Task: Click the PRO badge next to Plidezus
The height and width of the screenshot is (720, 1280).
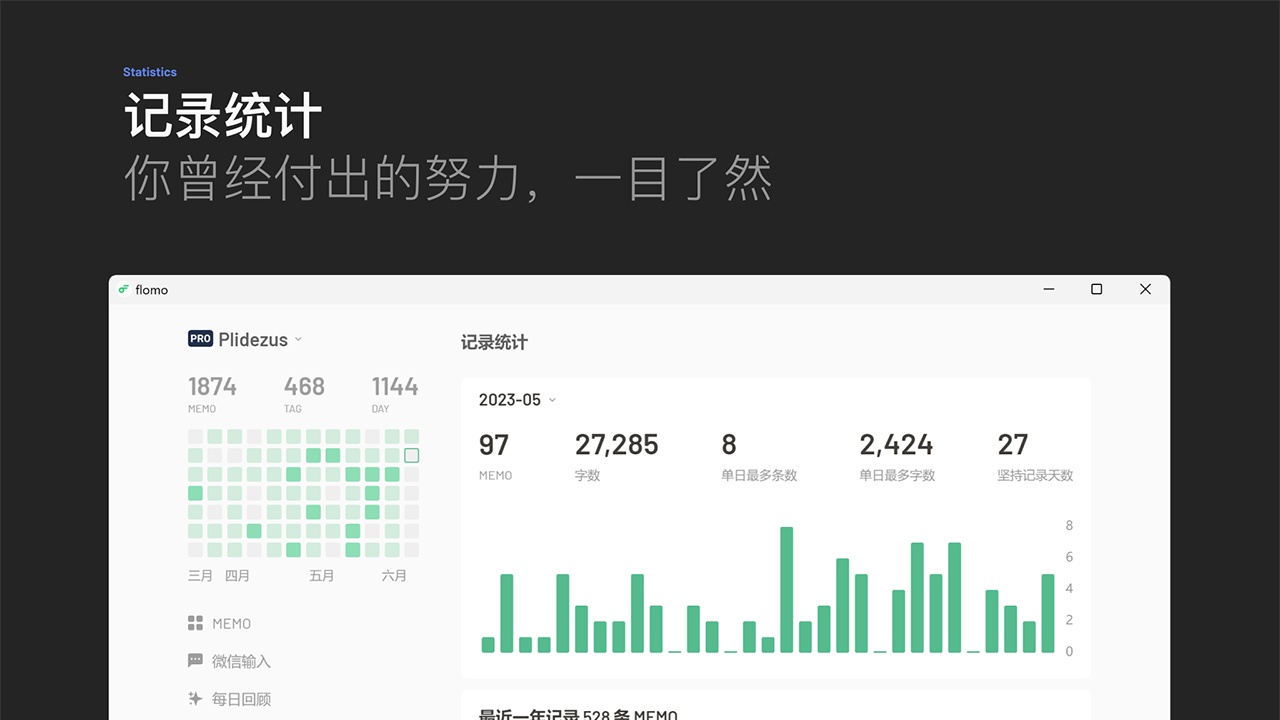Action: click(199, 338)
